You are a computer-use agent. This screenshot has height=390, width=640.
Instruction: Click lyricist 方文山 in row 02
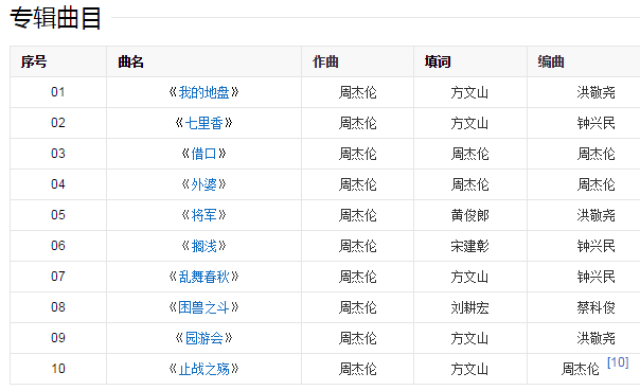click(470, 123)
